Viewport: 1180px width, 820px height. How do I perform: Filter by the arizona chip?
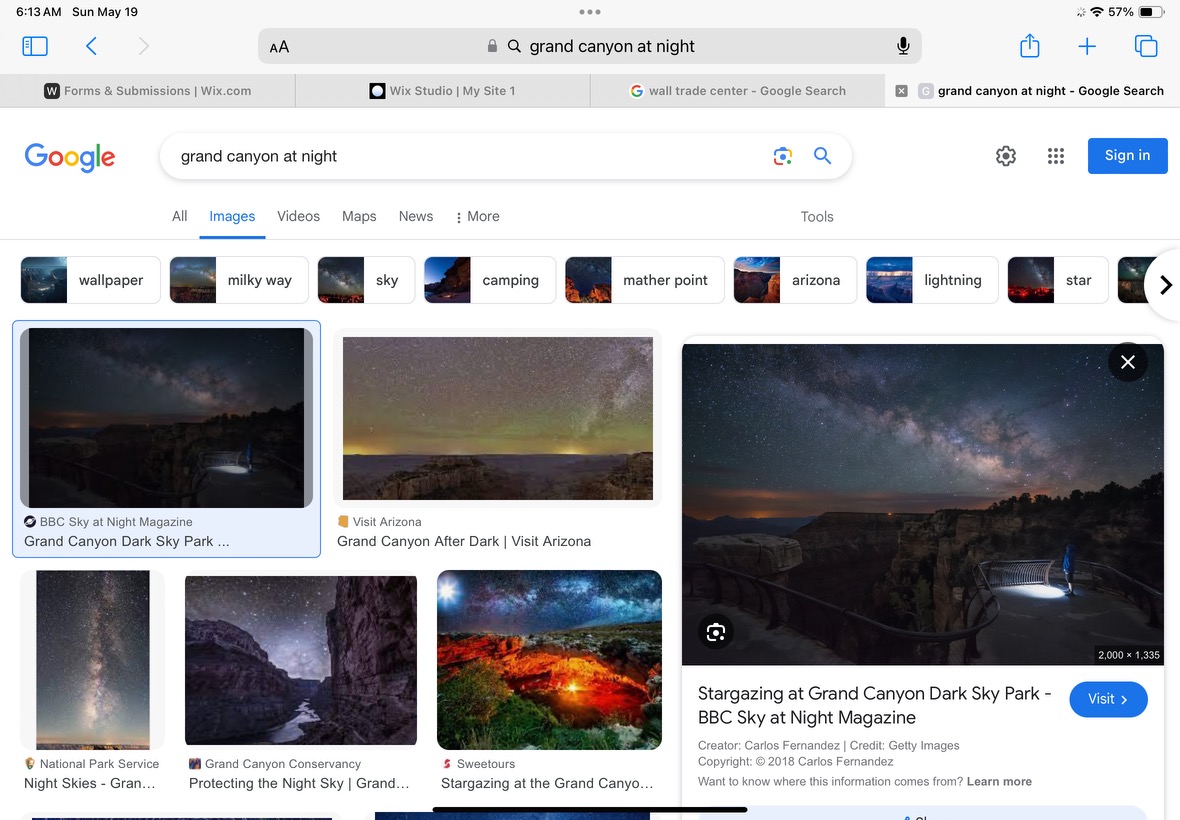pyautogui.click(x=795, y=280)
